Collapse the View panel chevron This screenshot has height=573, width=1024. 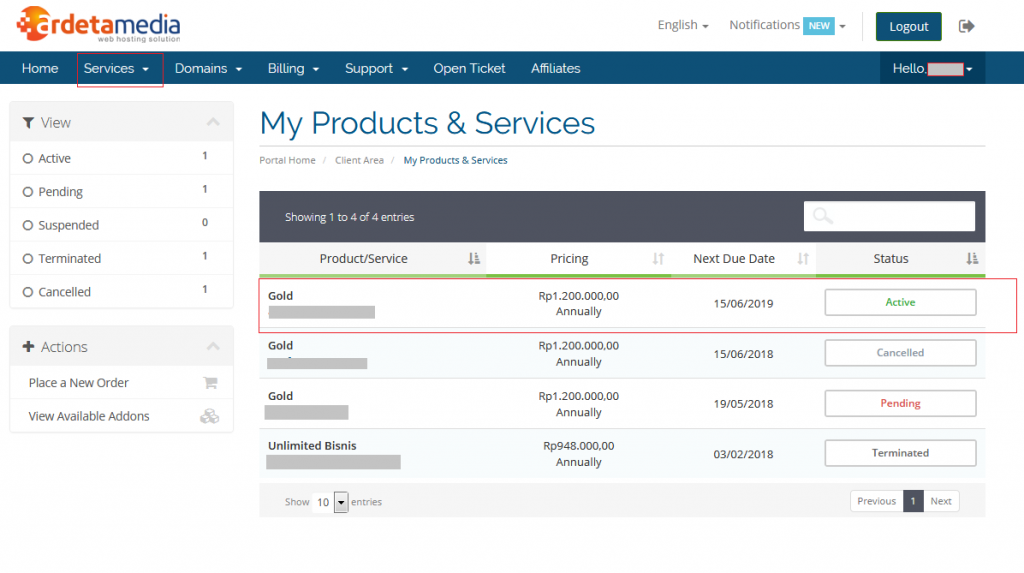coord(213,122)
